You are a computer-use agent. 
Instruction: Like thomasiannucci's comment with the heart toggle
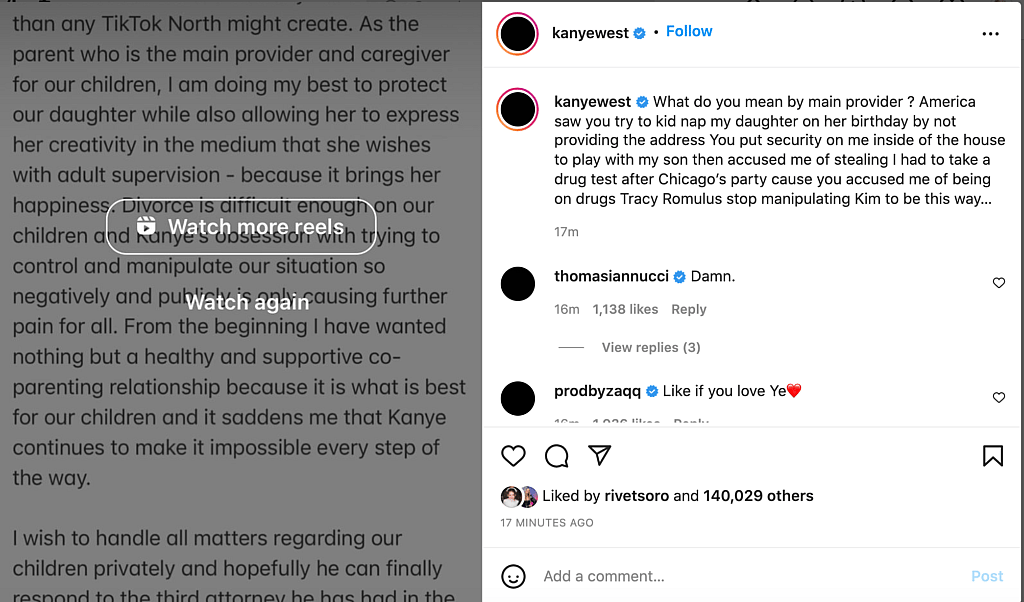pyautogui.click(x=998, y=282)
